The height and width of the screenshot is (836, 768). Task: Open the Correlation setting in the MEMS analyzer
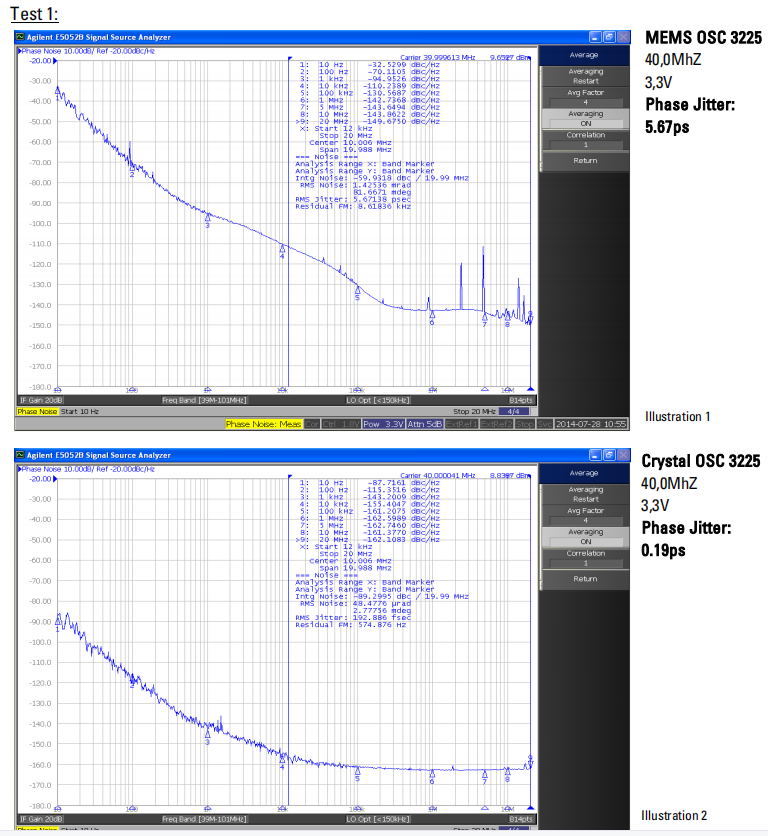click(x=585, y=139)
